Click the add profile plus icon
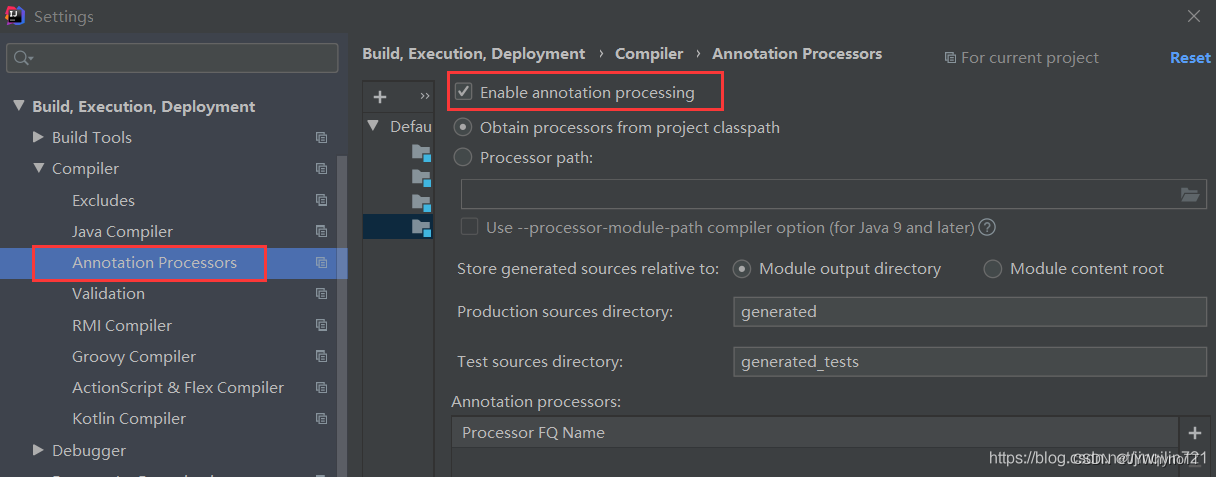Screen dimensions: 1216x477 [380, 97]
